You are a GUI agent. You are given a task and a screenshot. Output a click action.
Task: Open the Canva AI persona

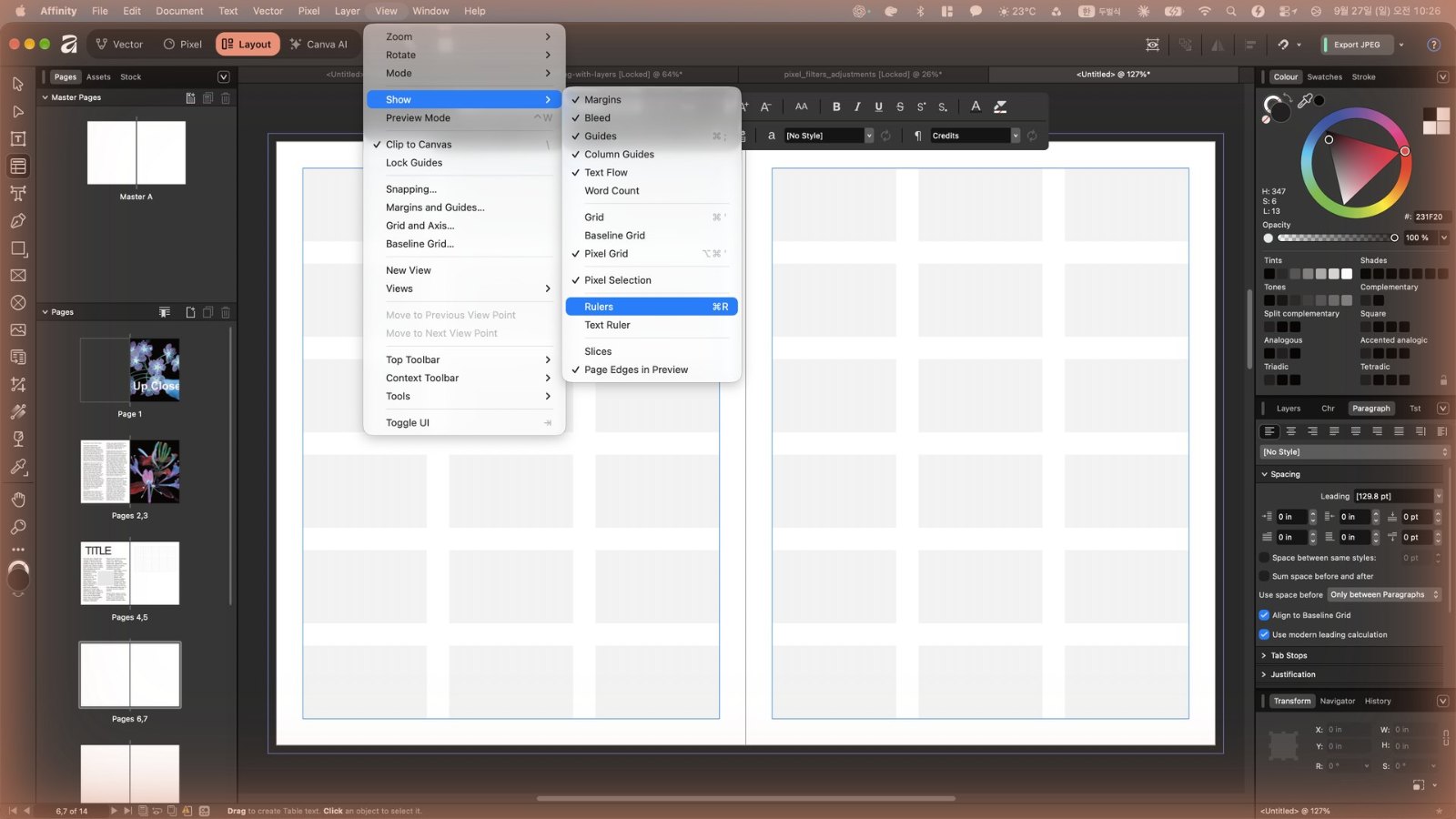(318, 45)
